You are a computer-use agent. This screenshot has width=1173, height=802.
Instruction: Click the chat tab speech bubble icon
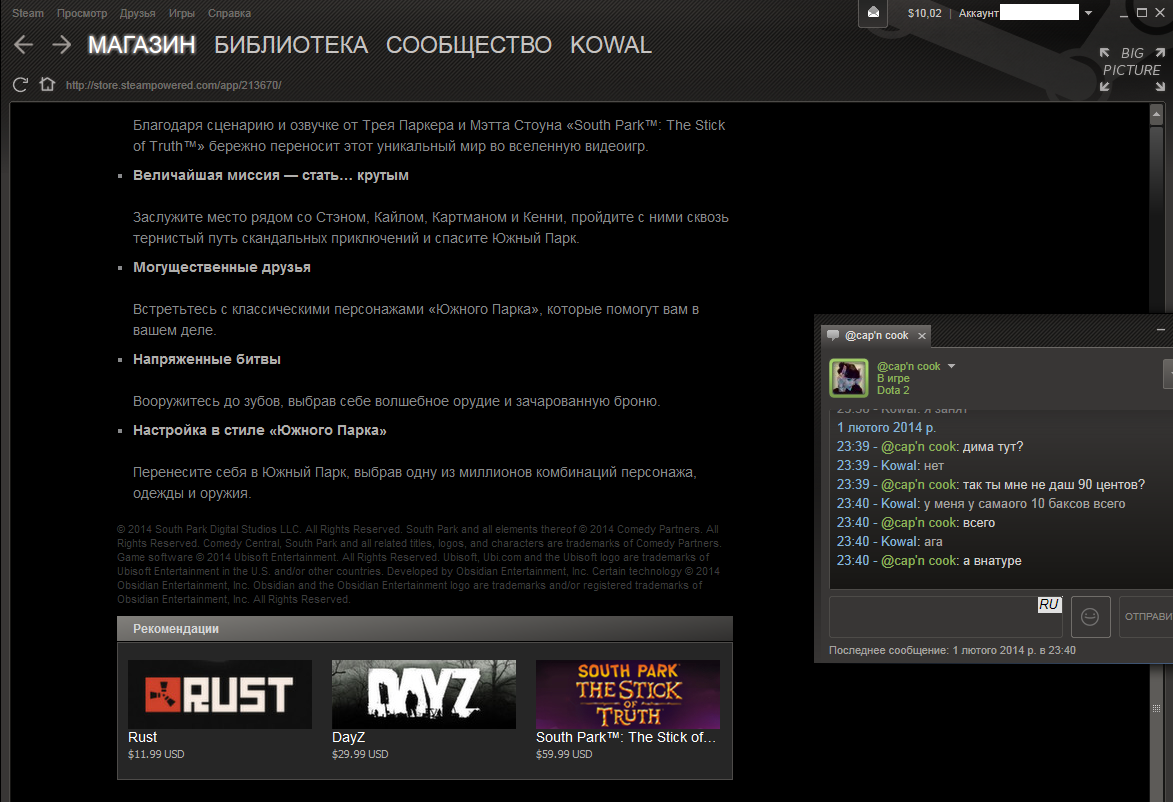(833, 335)
